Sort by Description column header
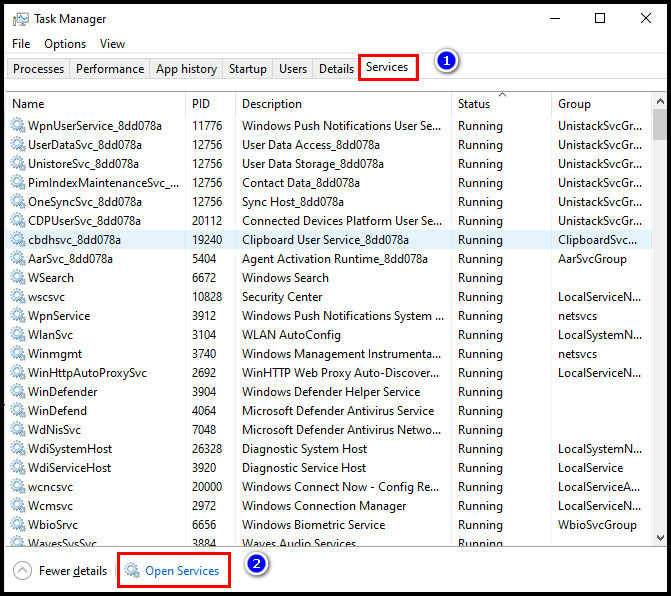Screen dimensions: 671x596 tap(343, 104)
